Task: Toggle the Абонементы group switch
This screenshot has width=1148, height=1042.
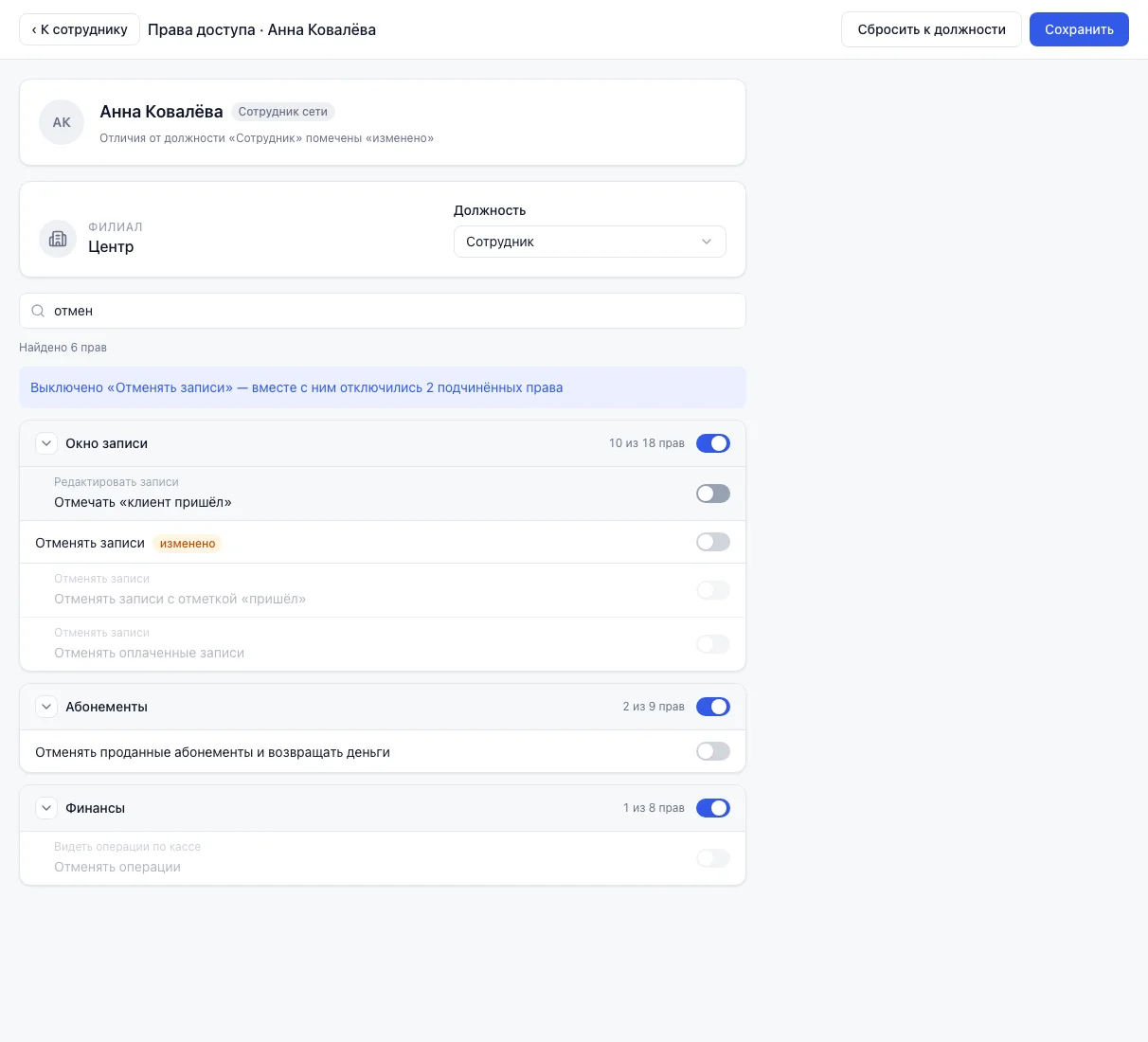Action: click(713, 707)
